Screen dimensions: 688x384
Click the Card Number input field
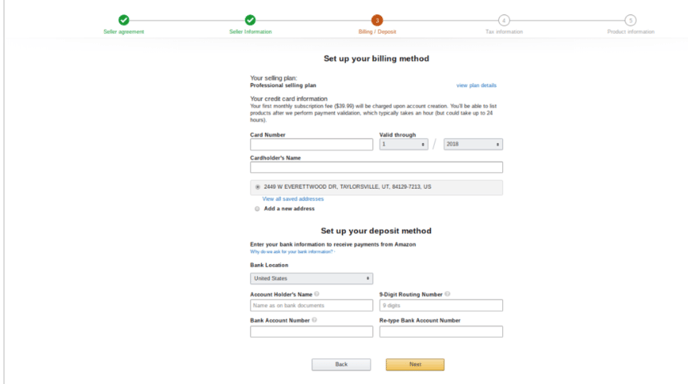[x=312, y=145]
